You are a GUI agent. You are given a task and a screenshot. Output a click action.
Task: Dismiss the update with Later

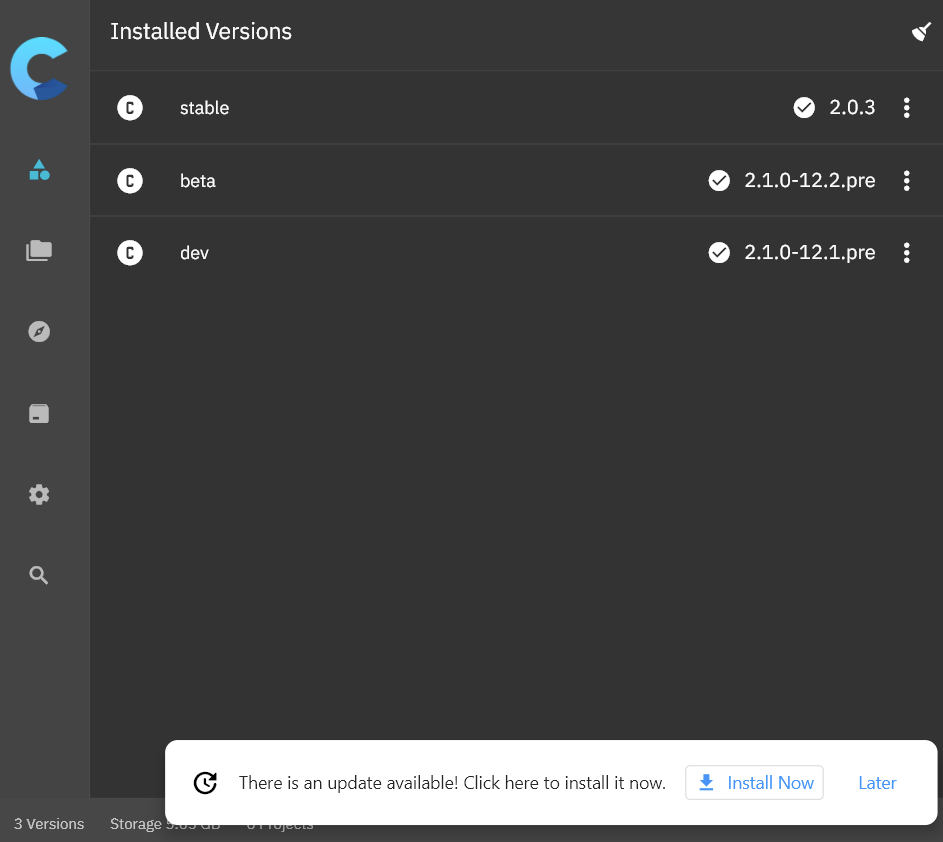click(877, 782)
